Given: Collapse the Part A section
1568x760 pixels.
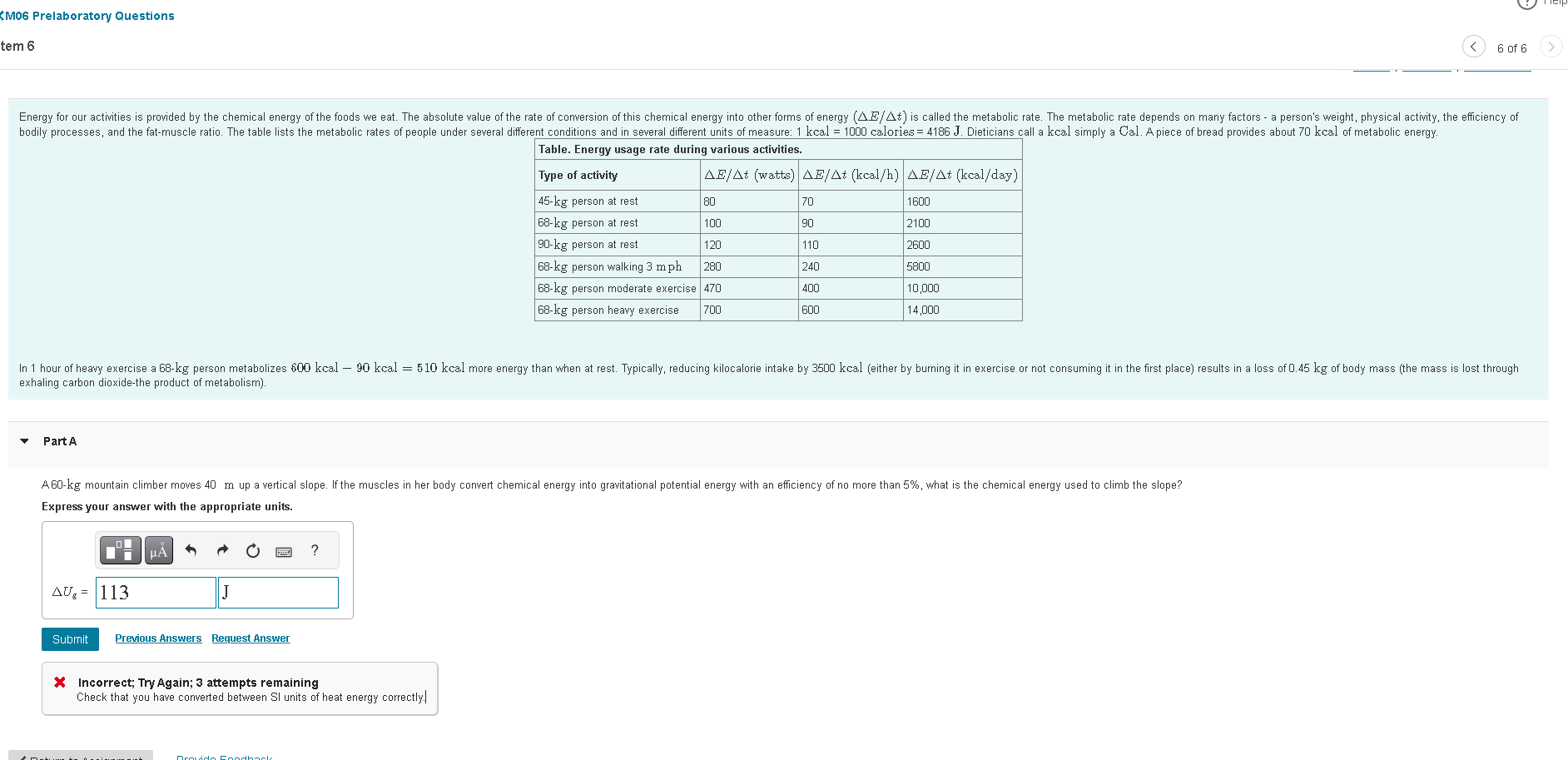Looking at the screenshot, I should 25,441.
